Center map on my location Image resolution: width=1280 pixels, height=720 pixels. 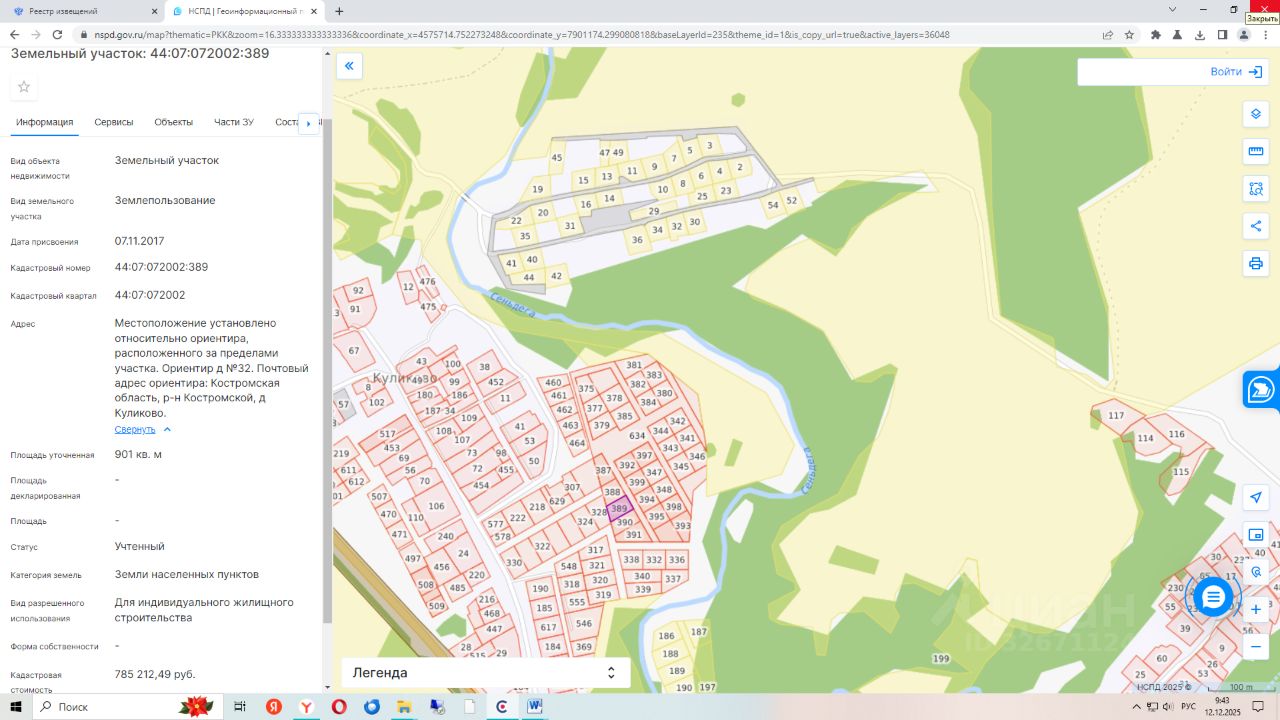[x=1256, y=498]
